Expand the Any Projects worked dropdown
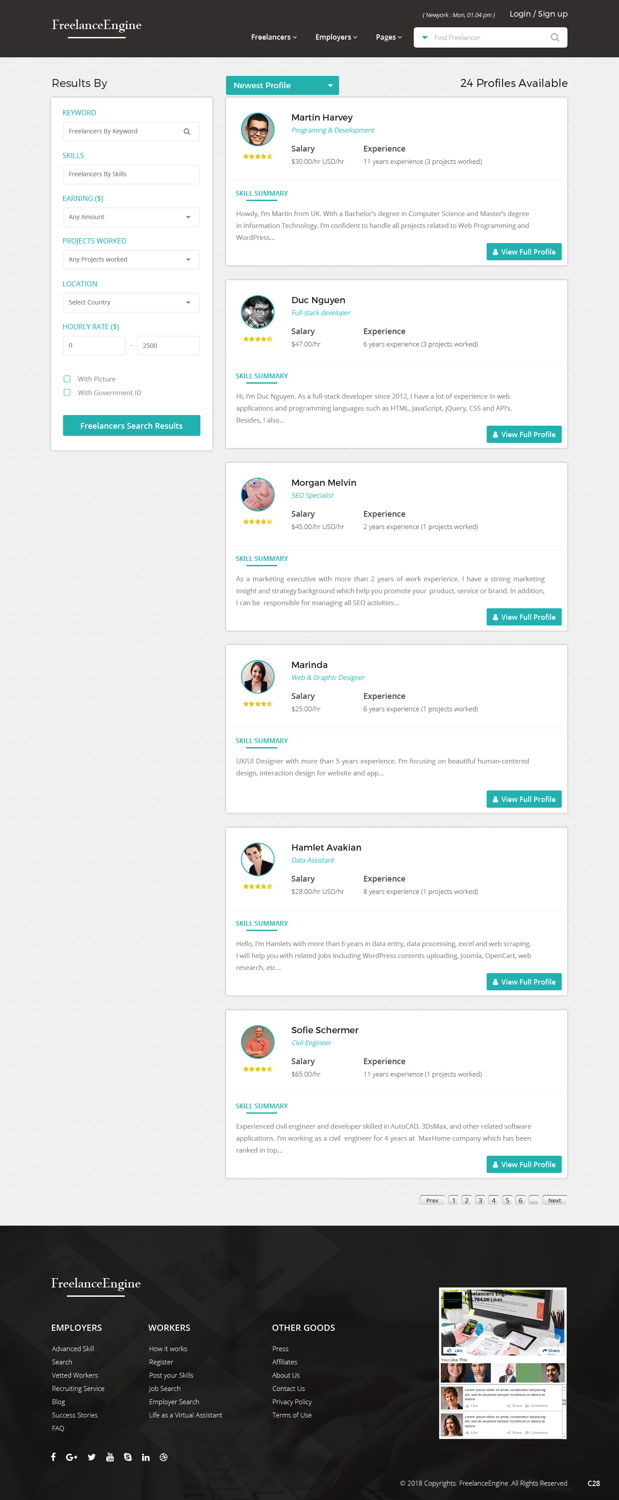The width and height of the screenshot is (619, 1500). coord(131,260)
